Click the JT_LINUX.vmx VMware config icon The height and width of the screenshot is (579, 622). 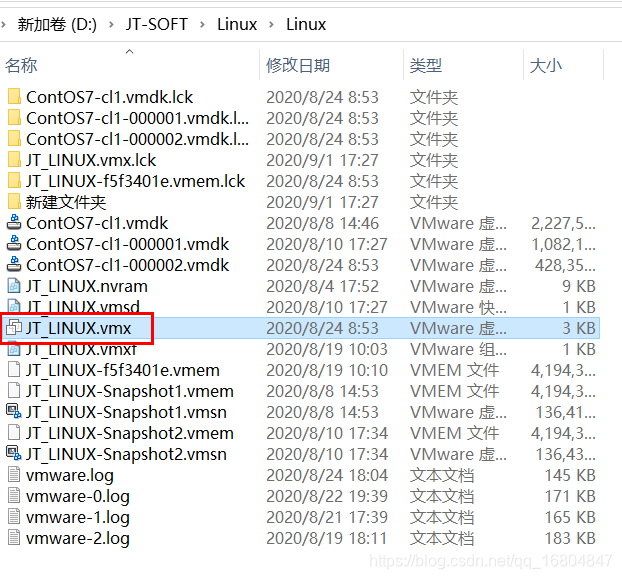(14, 328)
